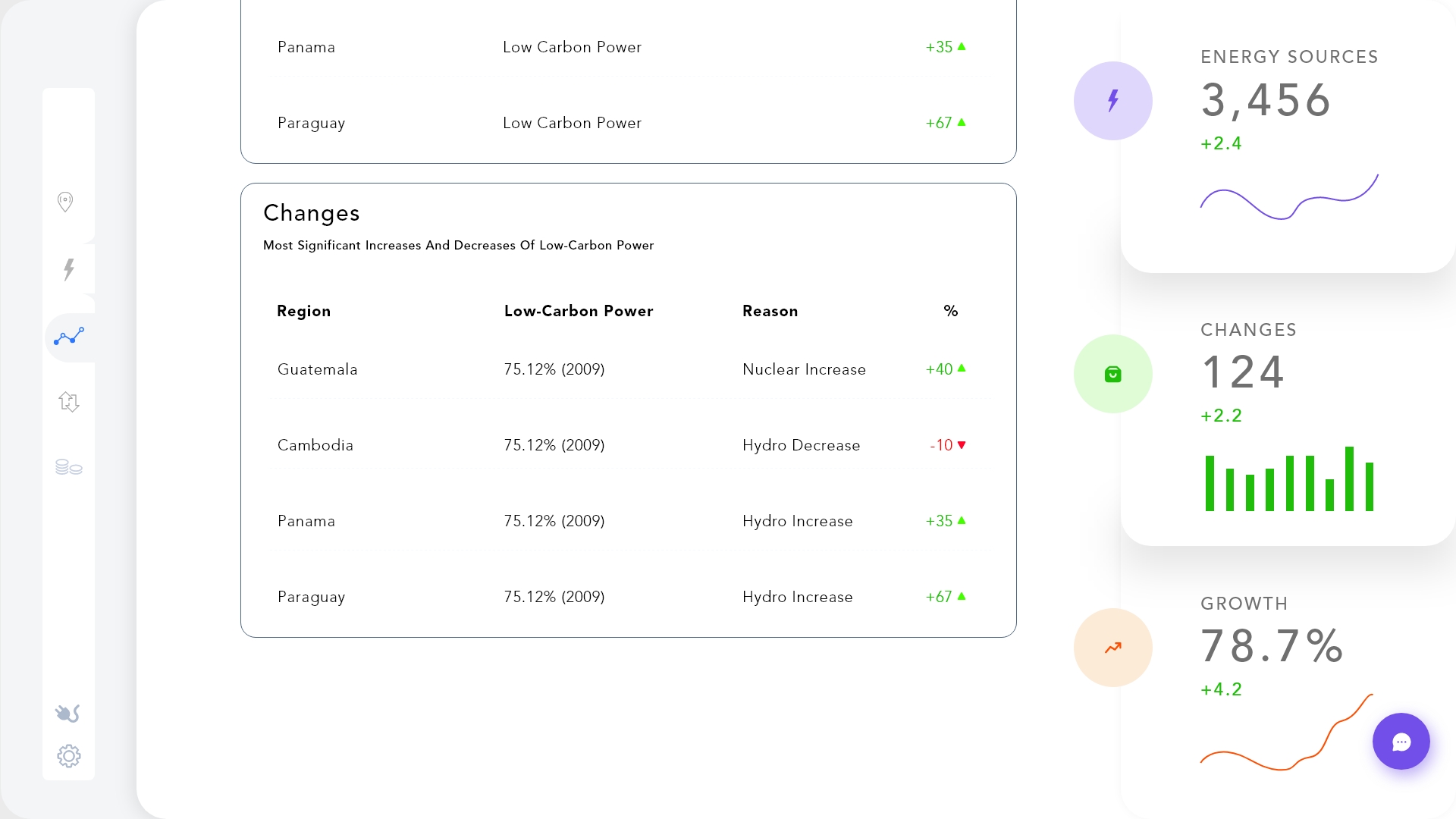Click the GROWTH card title
Screen dimensions: 1456x819
tap(1244, 604)
